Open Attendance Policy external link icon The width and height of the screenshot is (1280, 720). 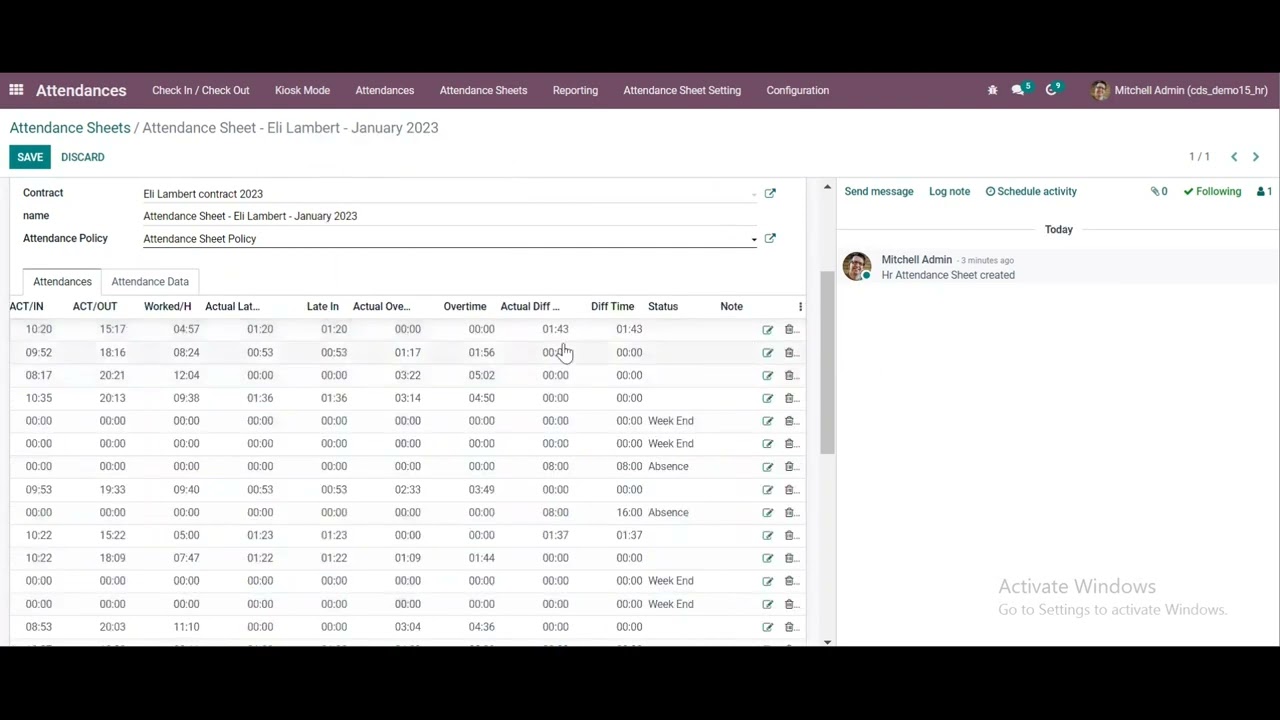(x=770, y=238)
